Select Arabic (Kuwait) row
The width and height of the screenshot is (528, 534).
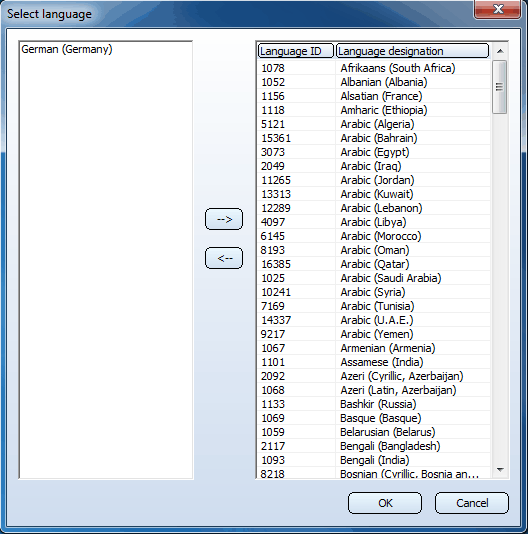point(374,194)
